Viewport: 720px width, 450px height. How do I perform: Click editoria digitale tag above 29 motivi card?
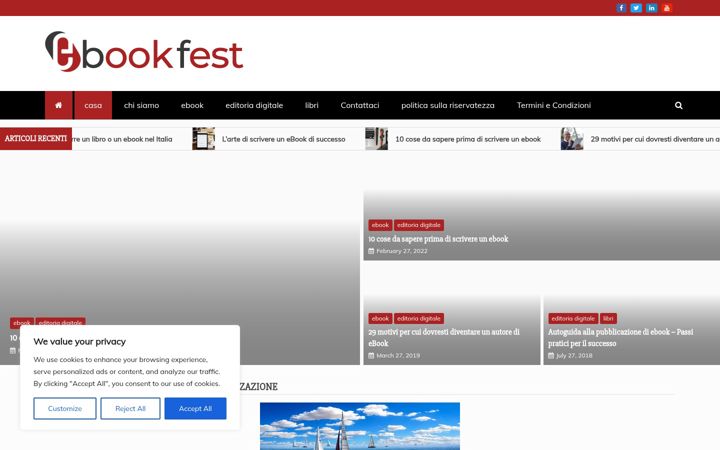coord(419,318)
